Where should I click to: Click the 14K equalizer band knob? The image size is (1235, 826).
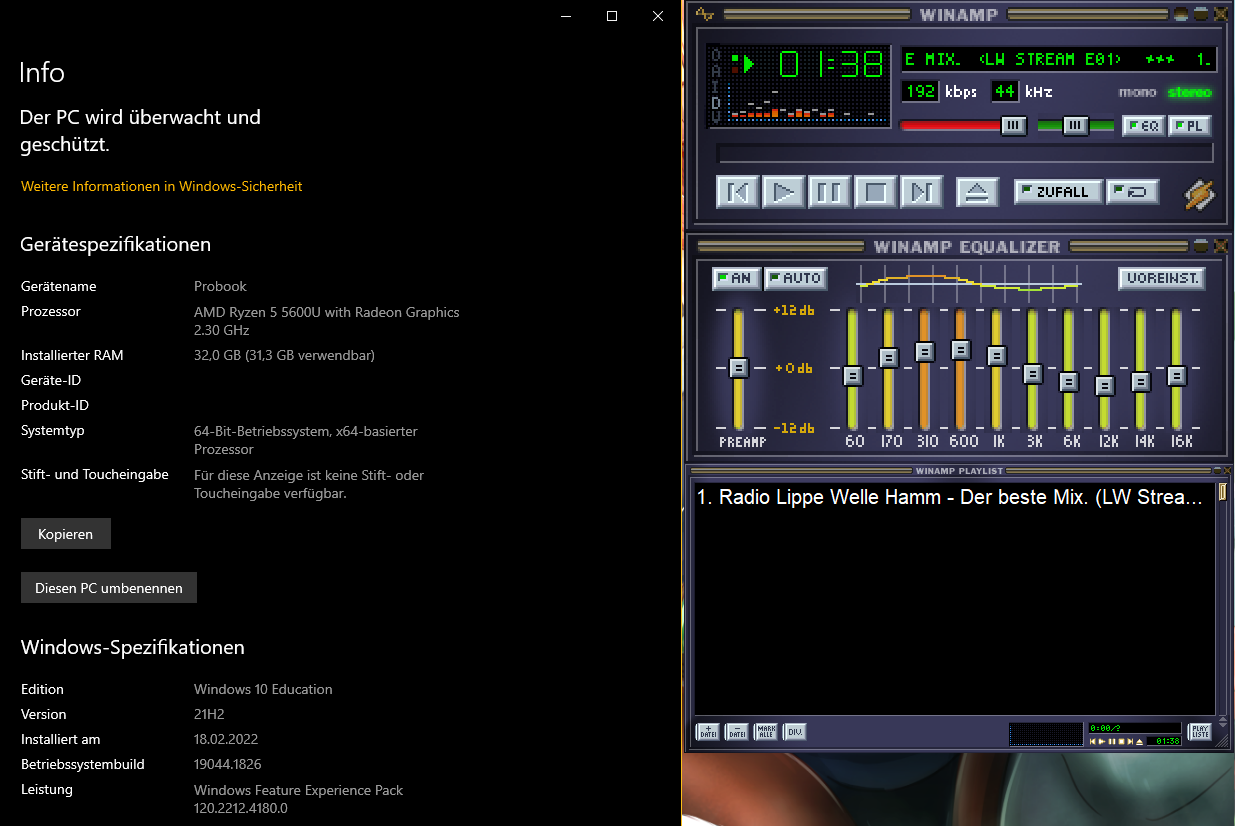[x=1141, y=382]
